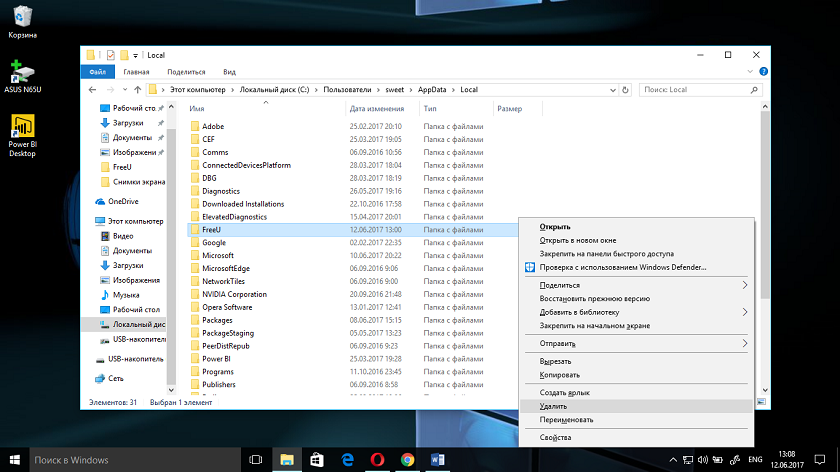Open the Поделиться ribbon tab
Screen dimensions: 840x472
(186, 72)
